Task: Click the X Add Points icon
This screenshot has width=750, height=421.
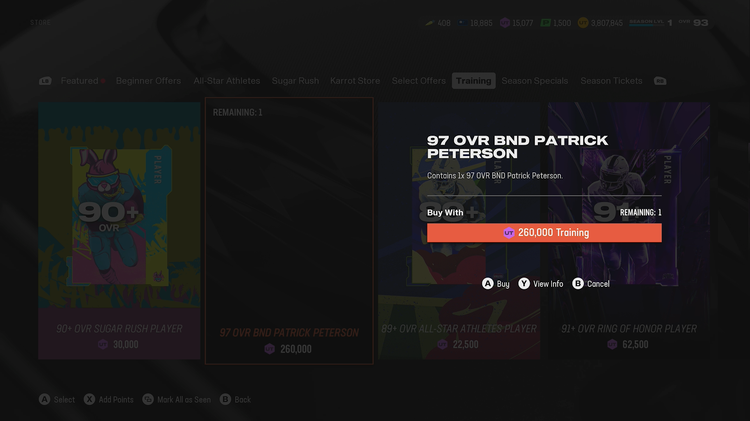Action: coord(89,399)
